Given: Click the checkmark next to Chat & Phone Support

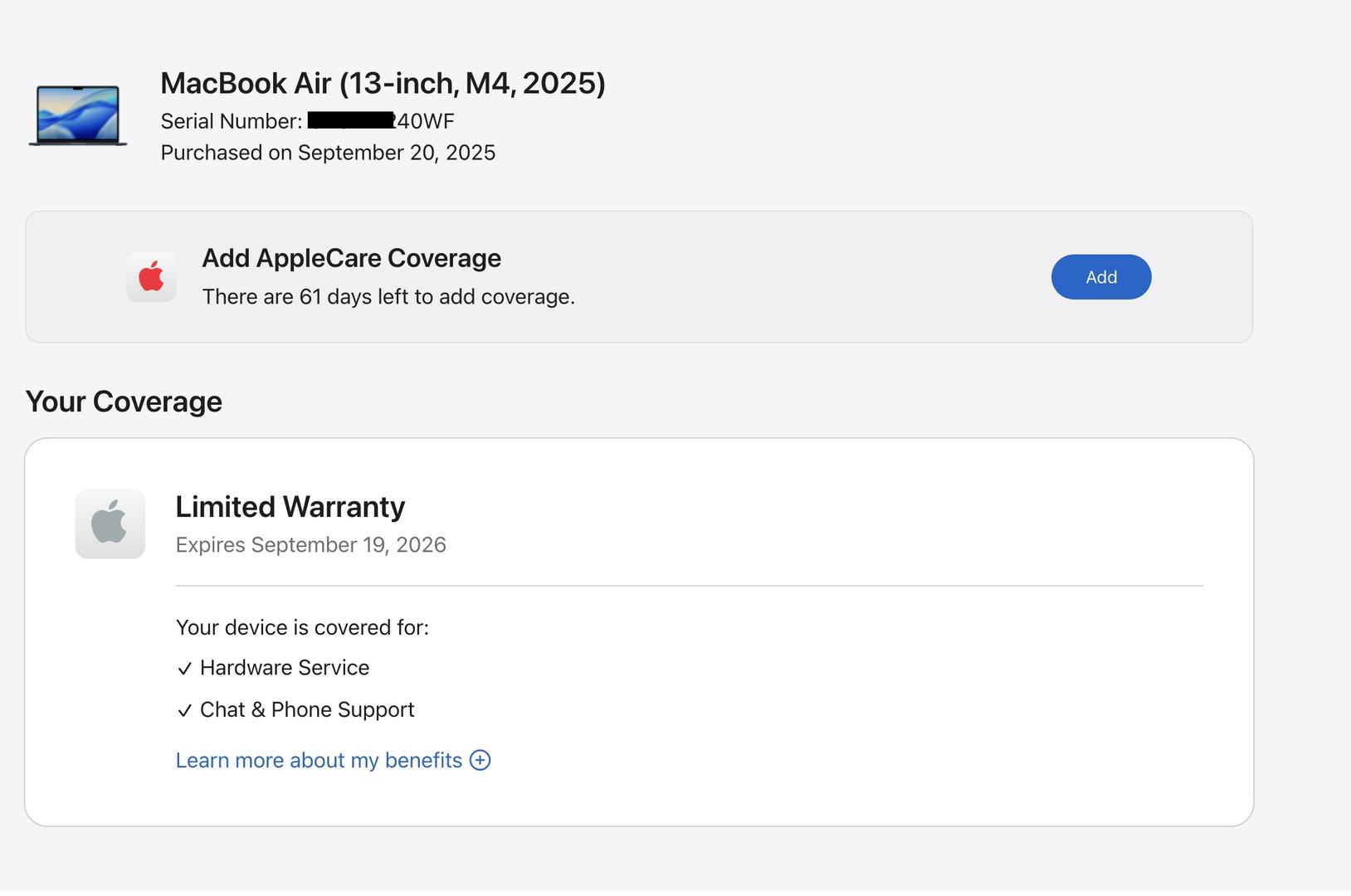Looking at the screenshot, I should [x=184, y=711].
